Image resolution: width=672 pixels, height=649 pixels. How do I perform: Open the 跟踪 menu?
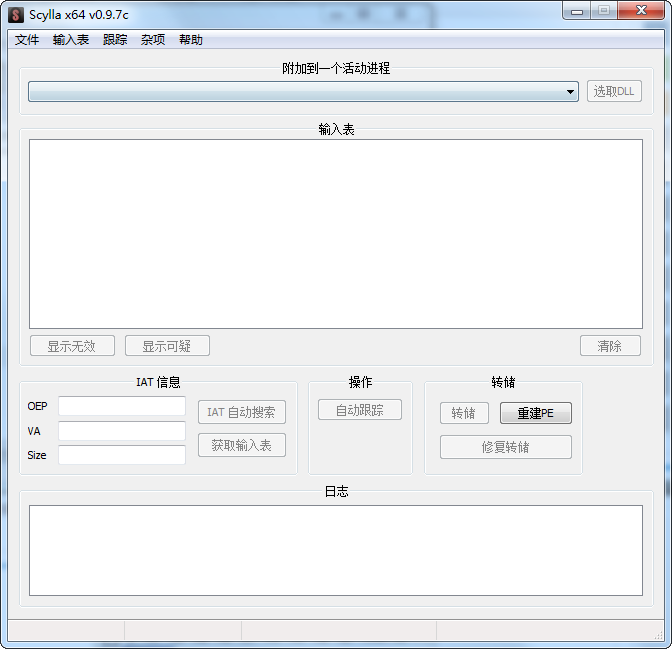(115, 40)
